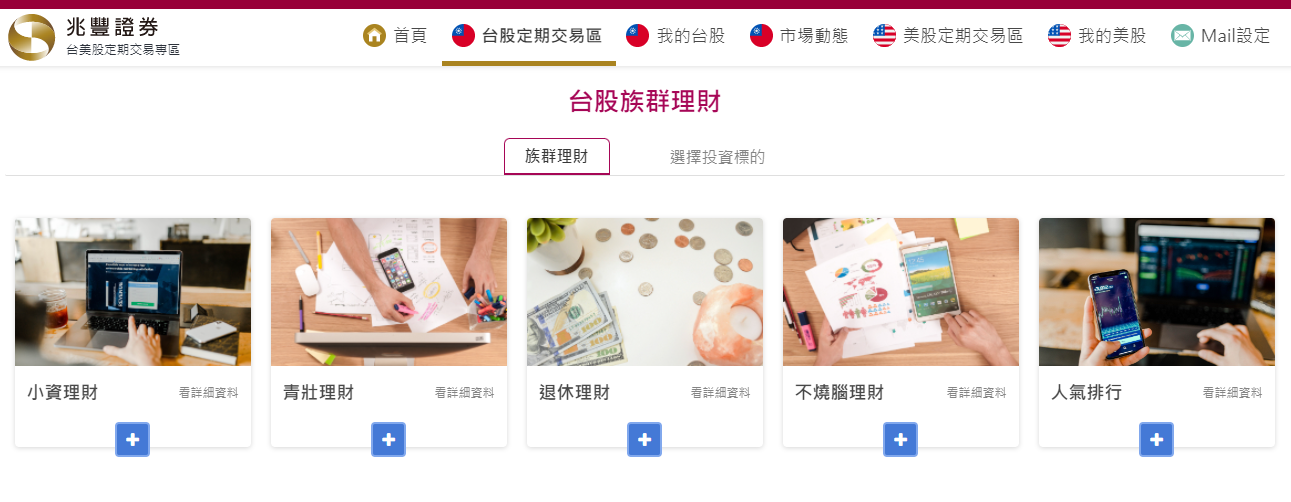
Task: View 看詳細資料 for 人氣排行
Action: click(1233, 393)
